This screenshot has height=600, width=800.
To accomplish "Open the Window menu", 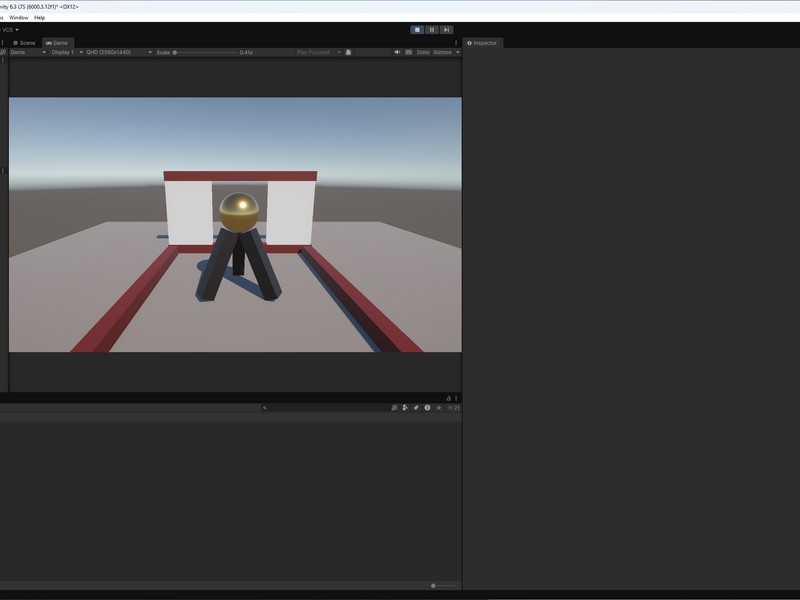I will 19,17.
